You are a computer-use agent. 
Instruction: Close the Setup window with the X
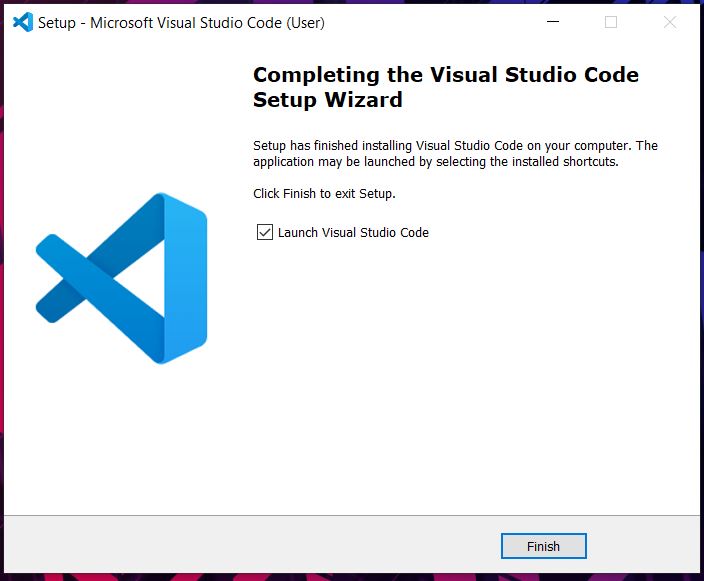click(669, 22)
